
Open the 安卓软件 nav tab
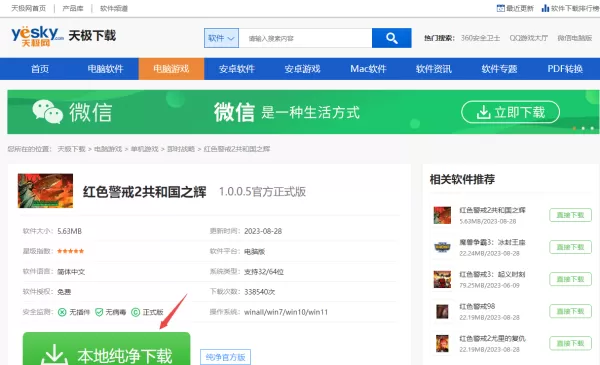237,69
